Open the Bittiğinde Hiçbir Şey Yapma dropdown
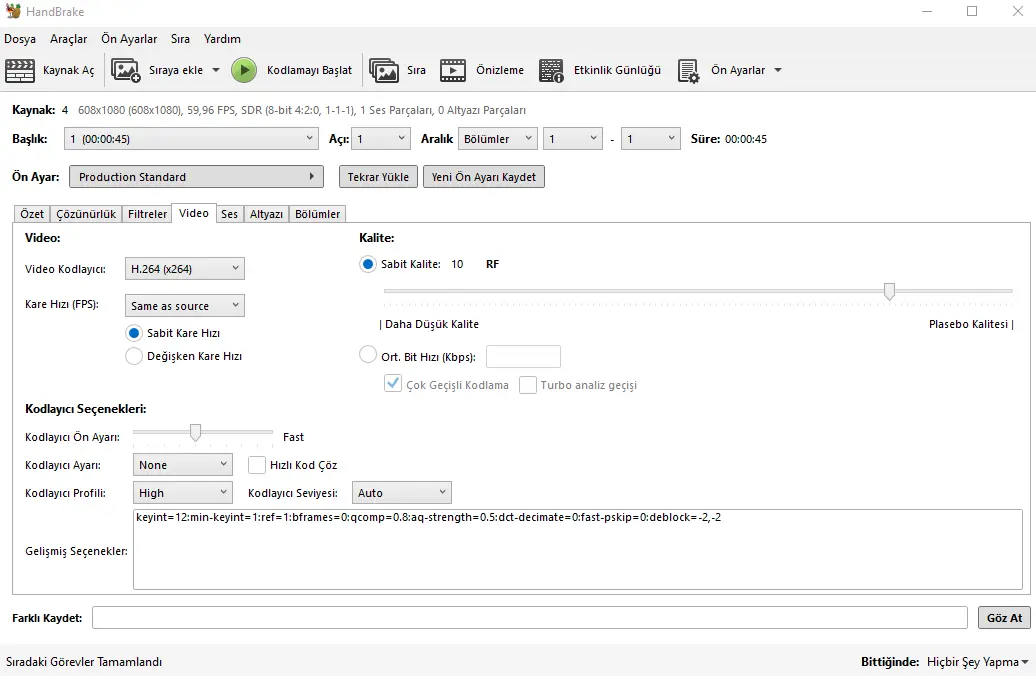Image resolution: width=1036 pixels, height=676 pixels. coord(977,662)
